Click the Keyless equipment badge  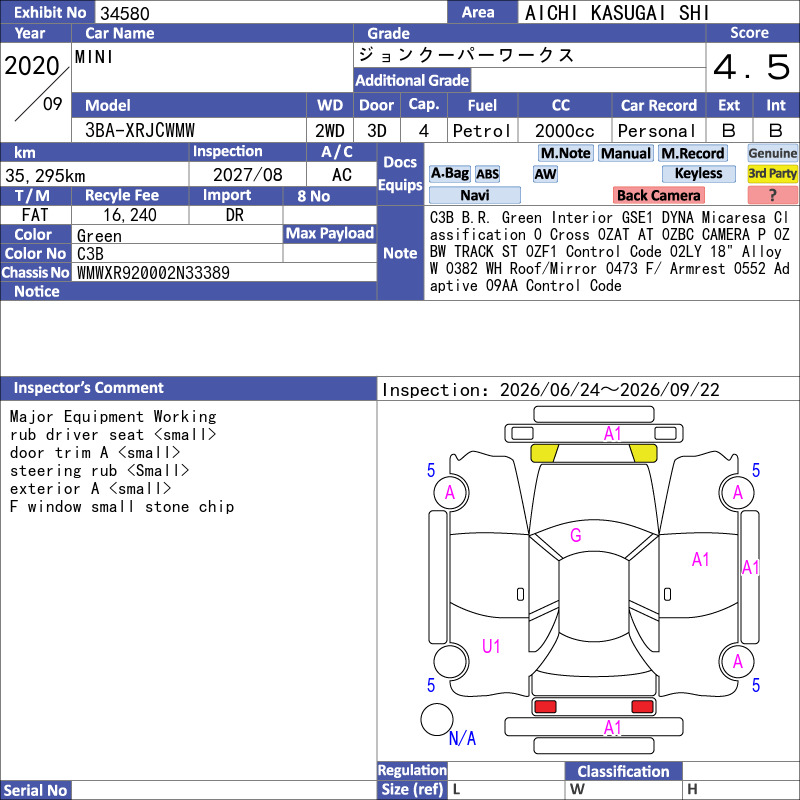[x=698, y=173]
